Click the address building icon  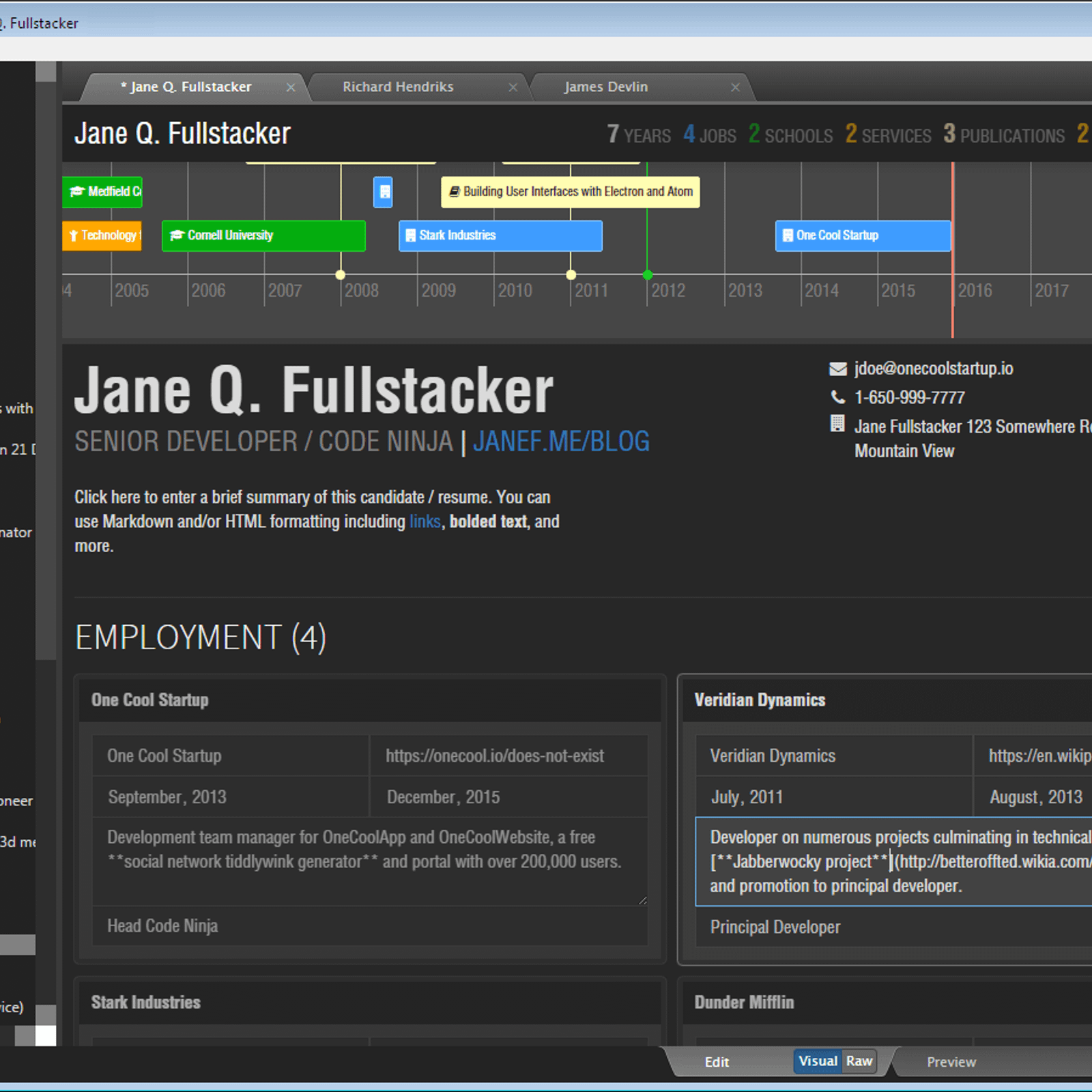point(837,424)
